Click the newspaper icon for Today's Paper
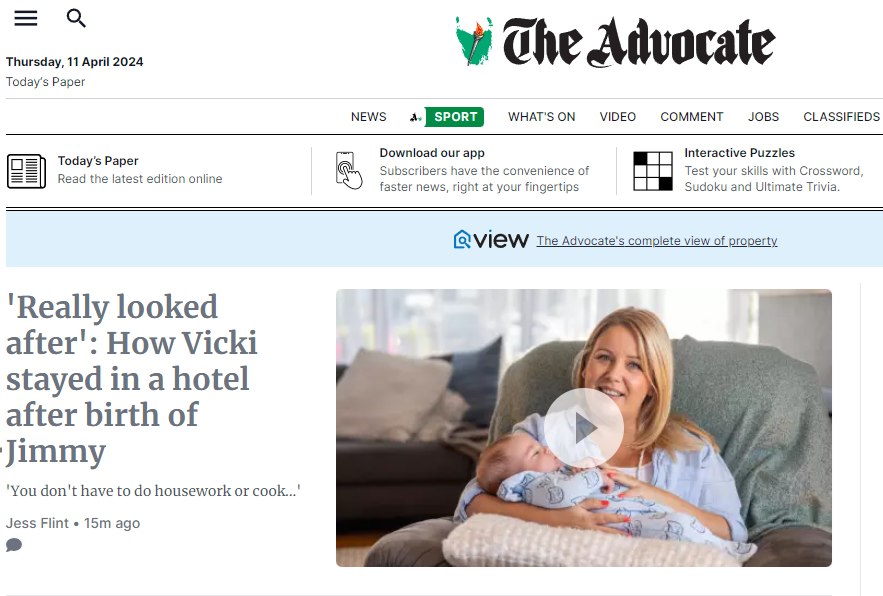 pyautogui.click(x=26, y=171)
